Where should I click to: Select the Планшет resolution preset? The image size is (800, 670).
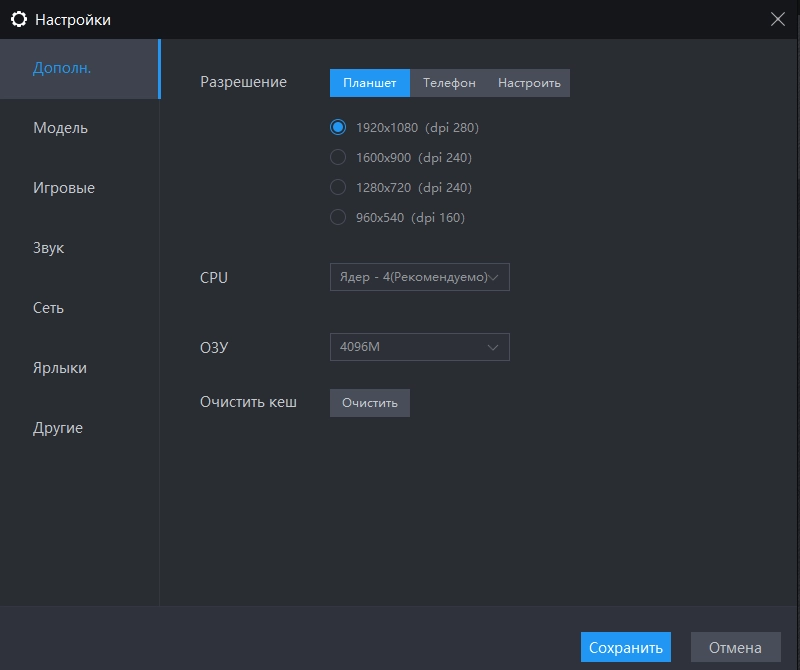[369, 83]
